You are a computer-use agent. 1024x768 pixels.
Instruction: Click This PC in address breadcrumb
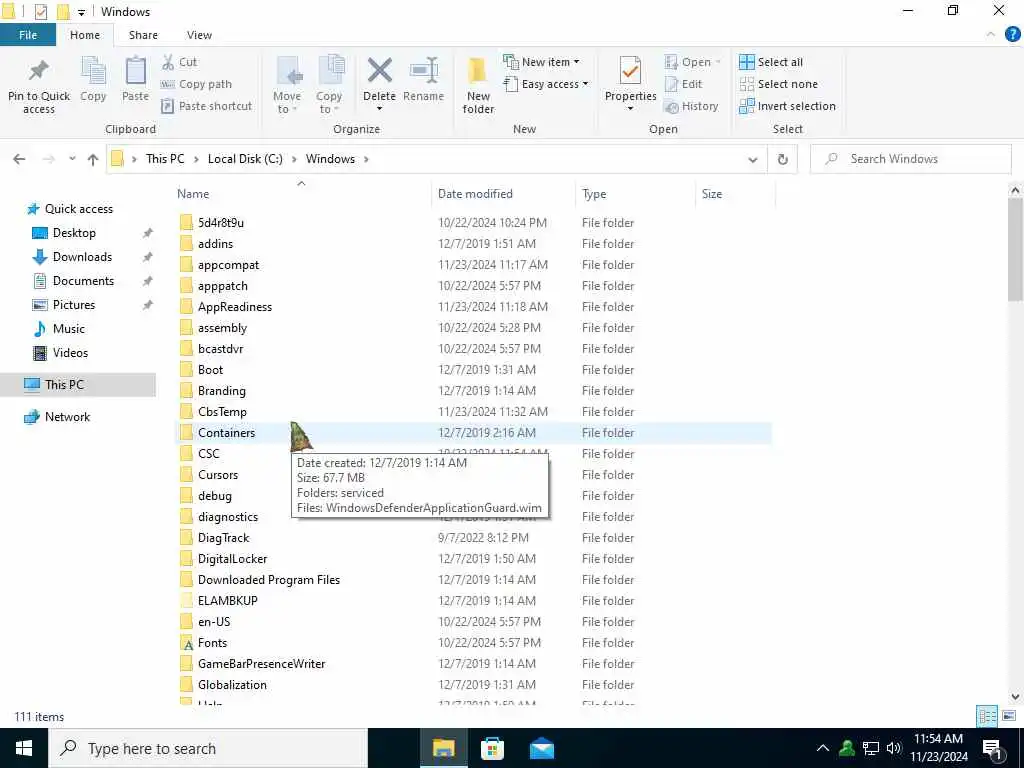[x=165, y=159]
